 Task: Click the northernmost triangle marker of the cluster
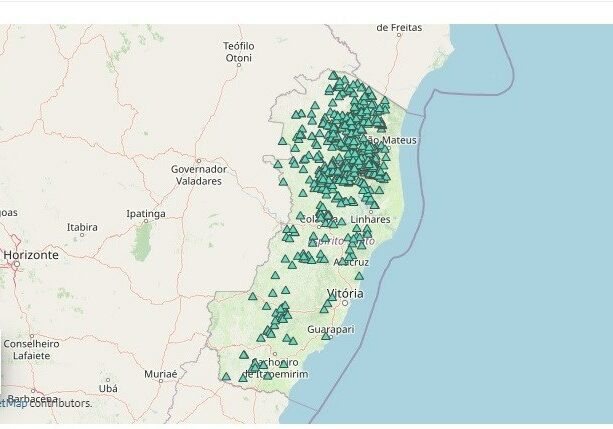334,74
